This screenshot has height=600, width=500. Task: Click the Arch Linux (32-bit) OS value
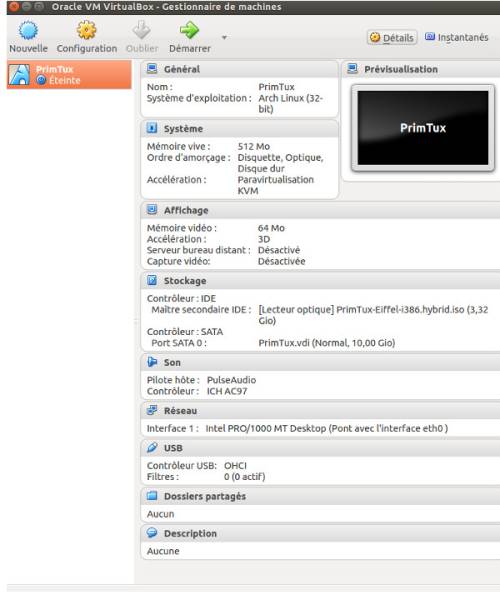click(290, 103)
